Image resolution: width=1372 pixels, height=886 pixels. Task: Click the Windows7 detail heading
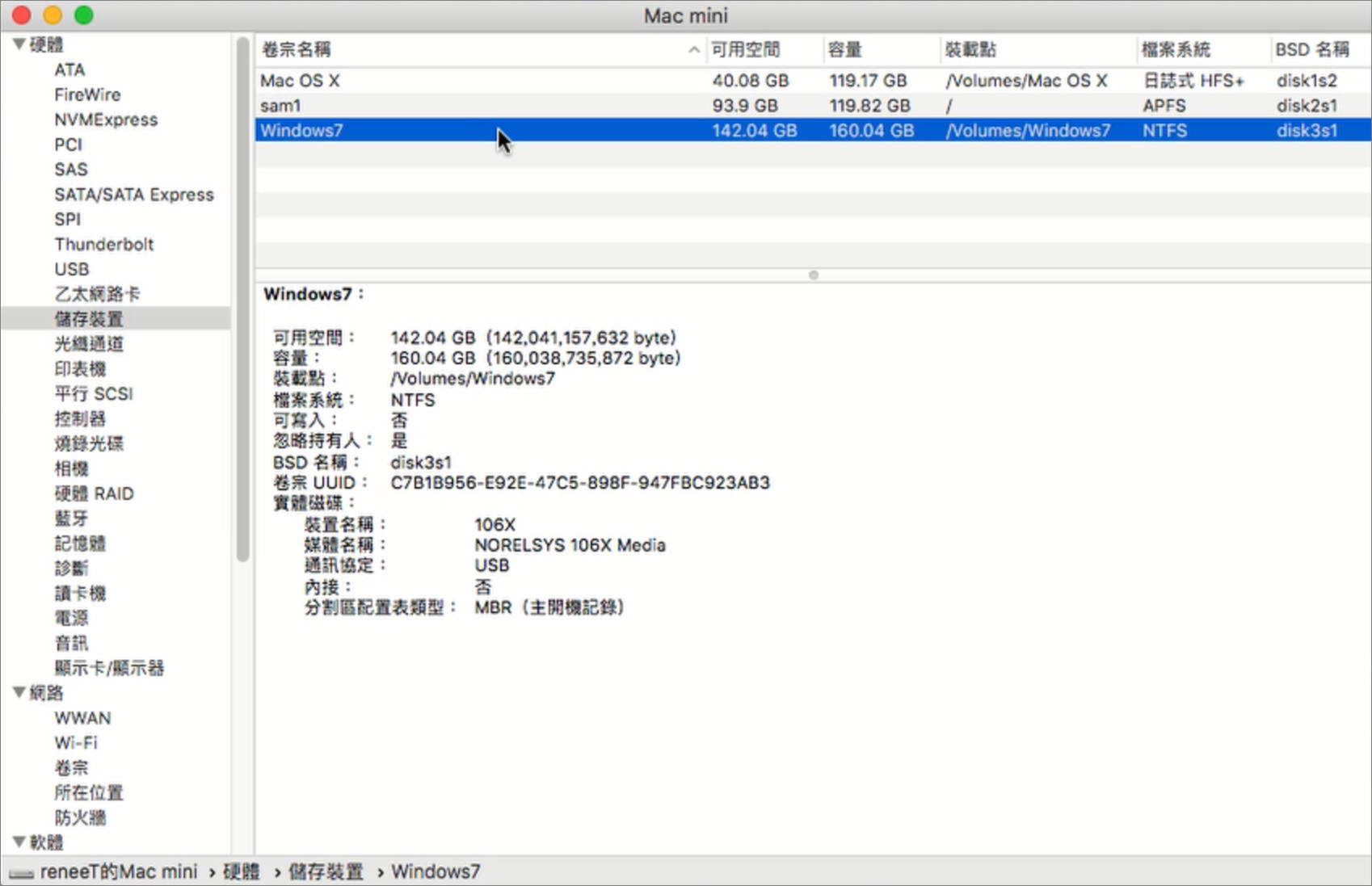(x=314, y=294)
